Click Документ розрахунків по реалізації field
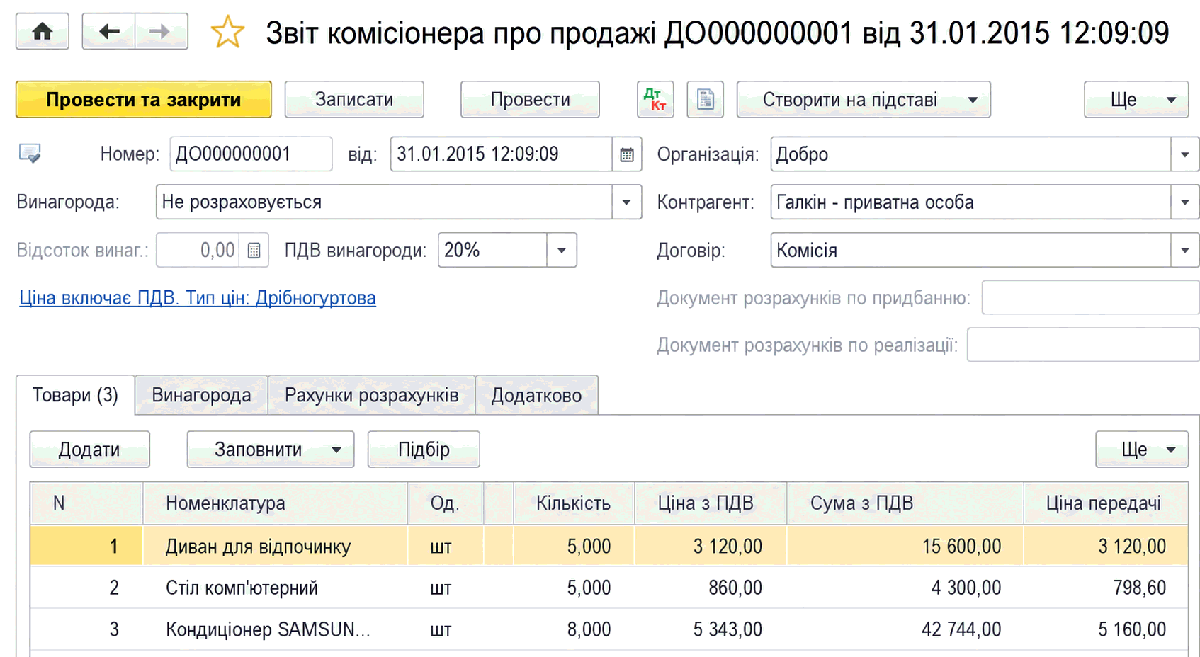 coord(1083,345)
